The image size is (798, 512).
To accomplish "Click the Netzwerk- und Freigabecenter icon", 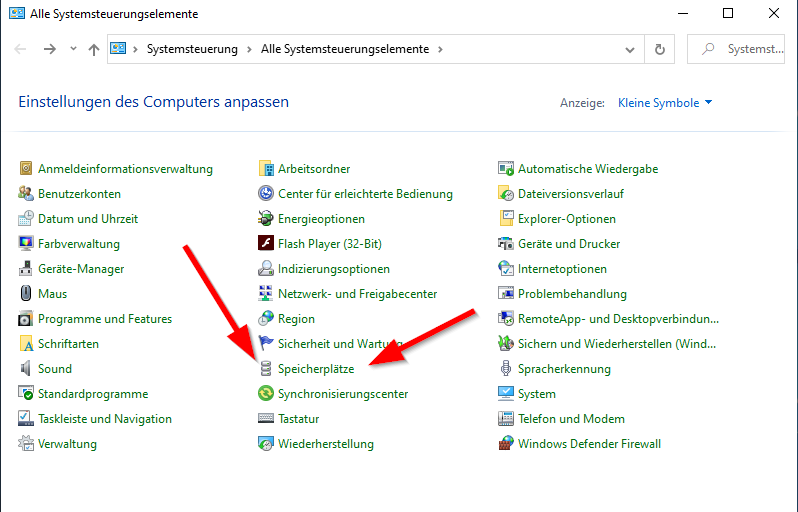I will 266,293.
